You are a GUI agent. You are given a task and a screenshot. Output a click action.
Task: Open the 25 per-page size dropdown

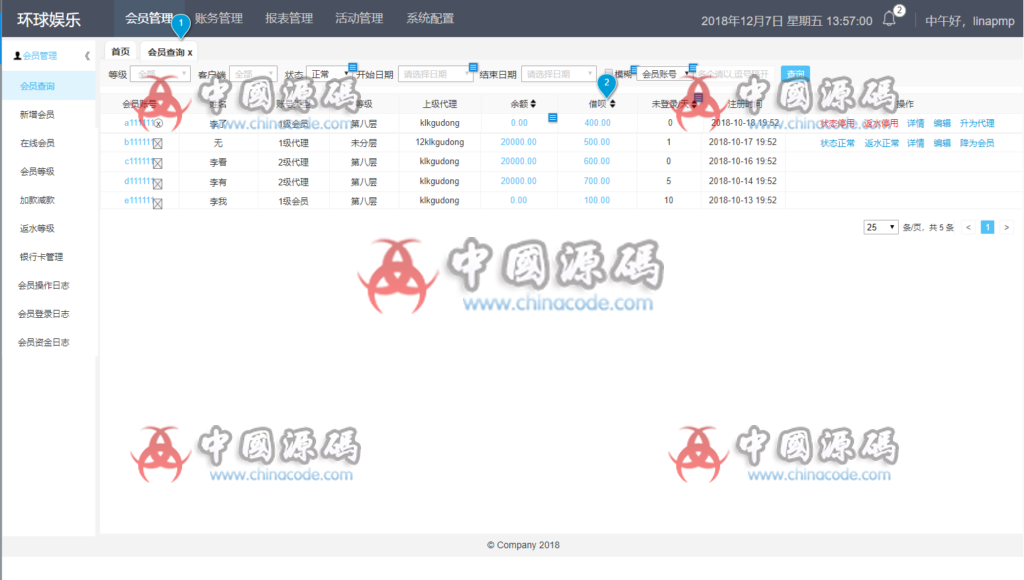click(x=880, y=227)
